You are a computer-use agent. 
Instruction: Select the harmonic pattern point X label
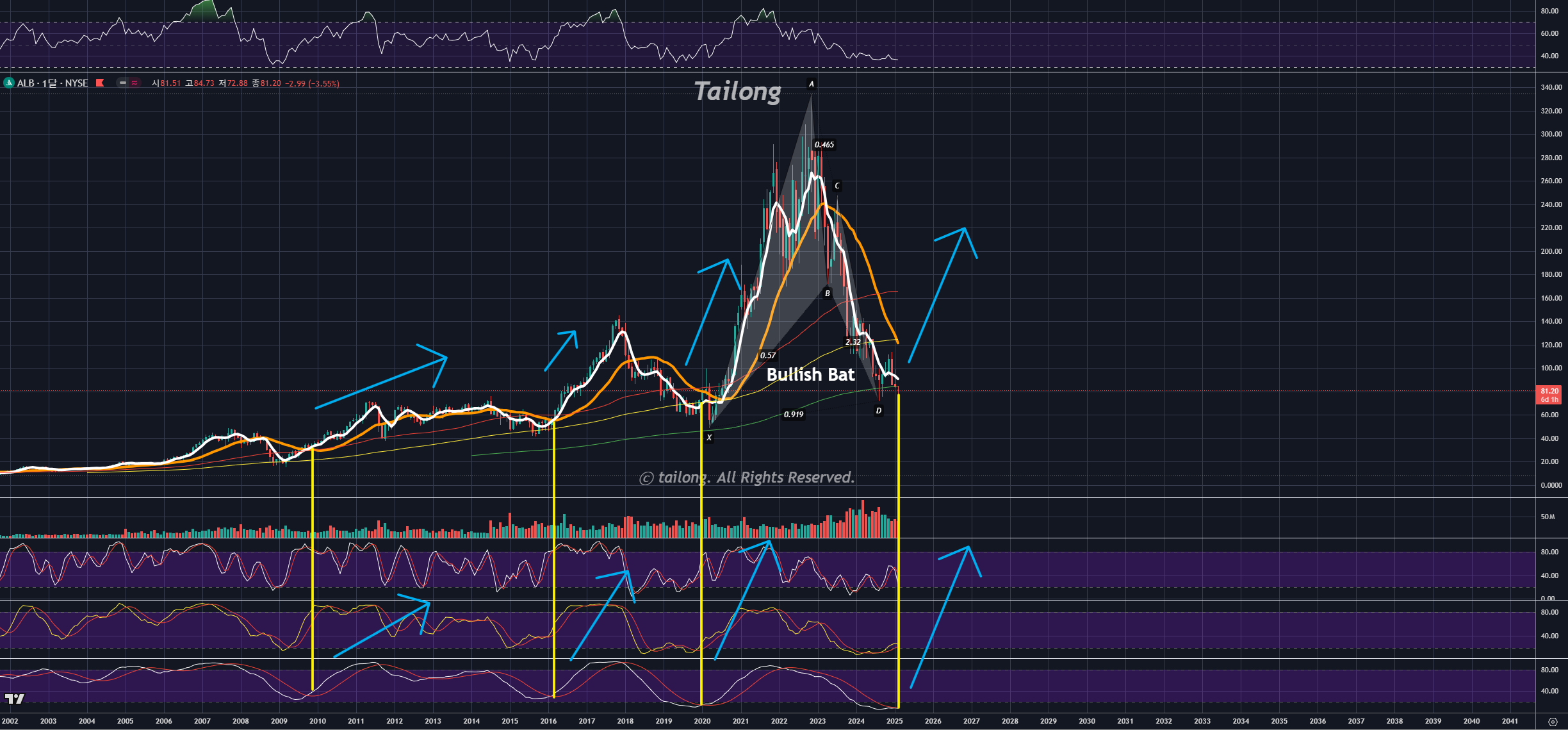pos(709,438)
